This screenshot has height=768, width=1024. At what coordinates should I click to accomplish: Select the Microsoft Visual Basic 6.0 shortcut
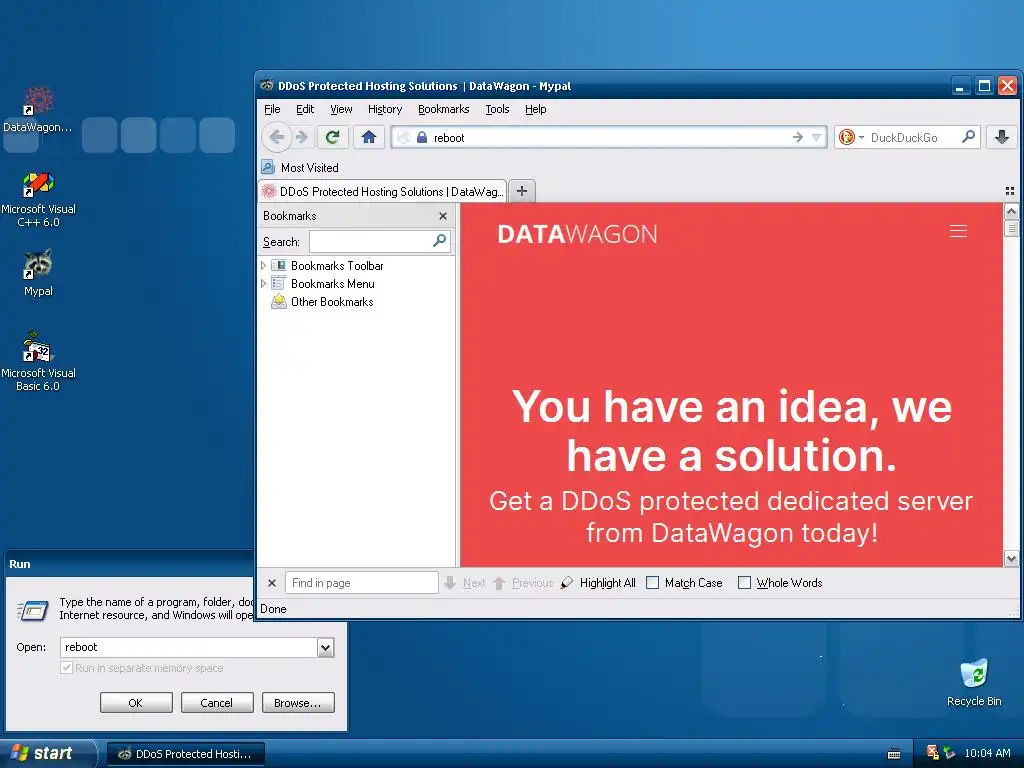point(38,361)
